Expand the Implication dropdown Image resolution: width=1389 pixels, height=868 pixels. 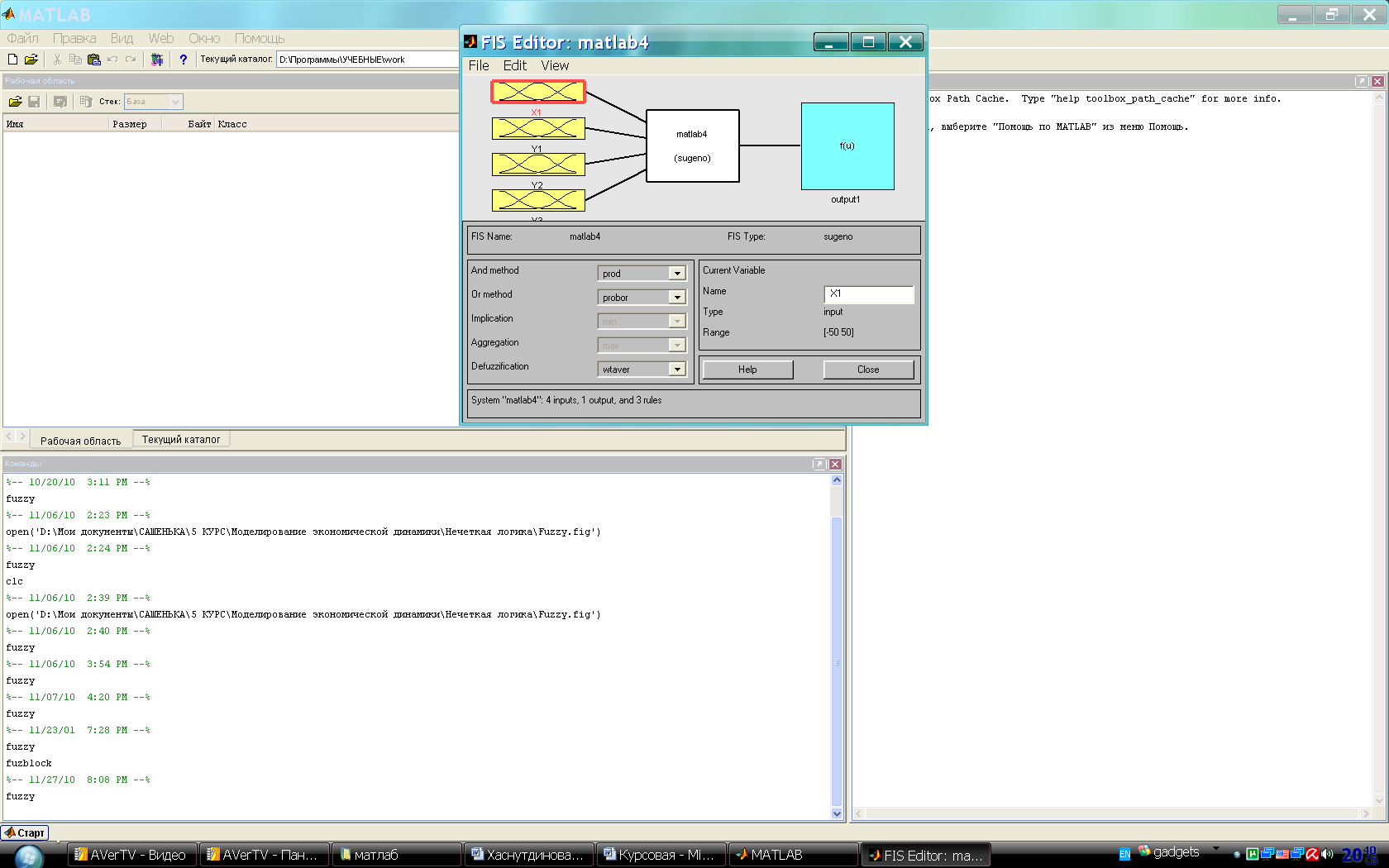[x=677, y=322]
